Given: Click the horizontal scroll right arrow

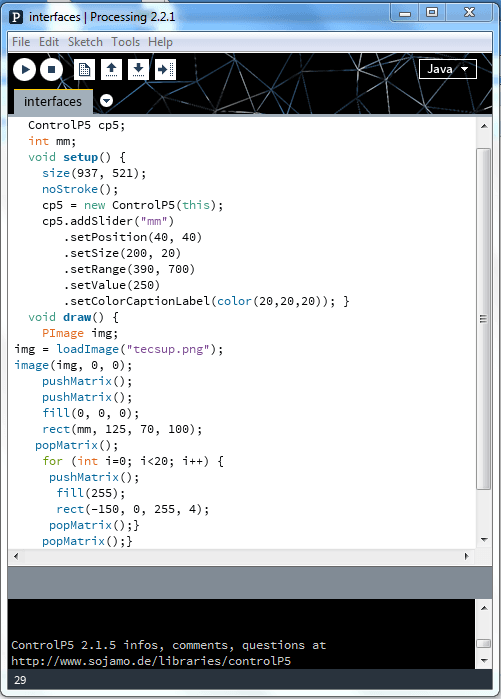Looking at the screenshot, I should tap(467, 556).
